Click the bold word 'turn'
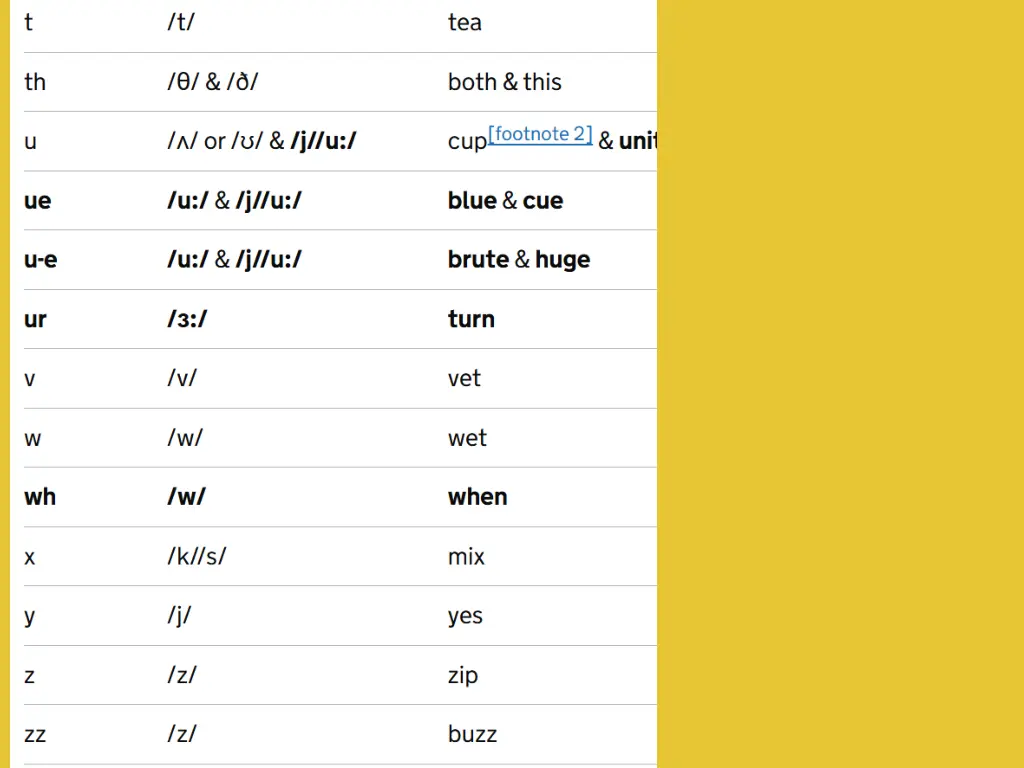The width and height of the screenshot is (1024, 768). coord(472,319)
